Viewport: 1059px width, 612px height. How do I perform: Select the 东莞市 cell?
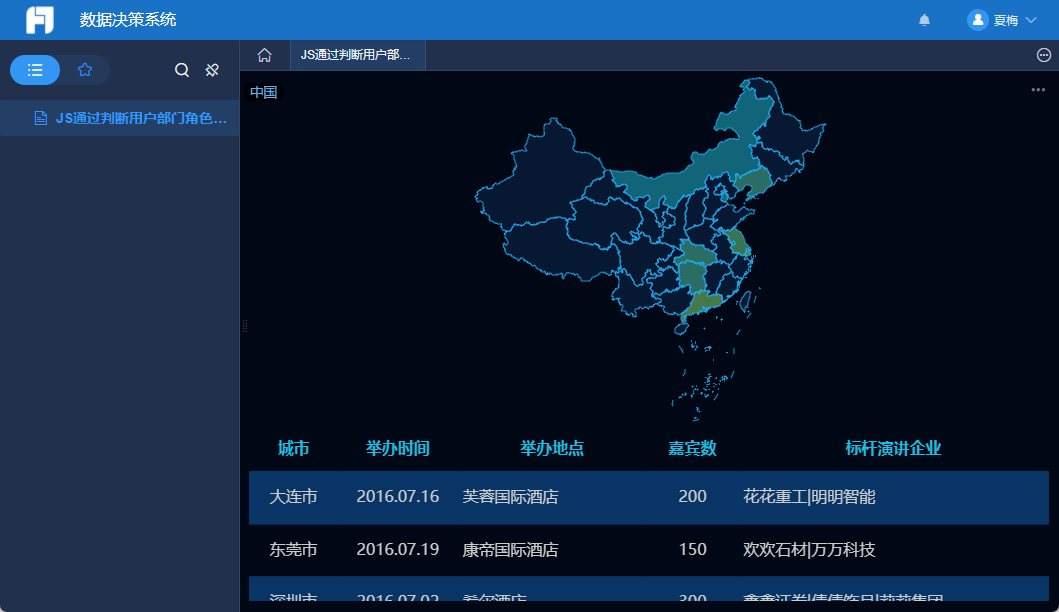tap(293, 549)
